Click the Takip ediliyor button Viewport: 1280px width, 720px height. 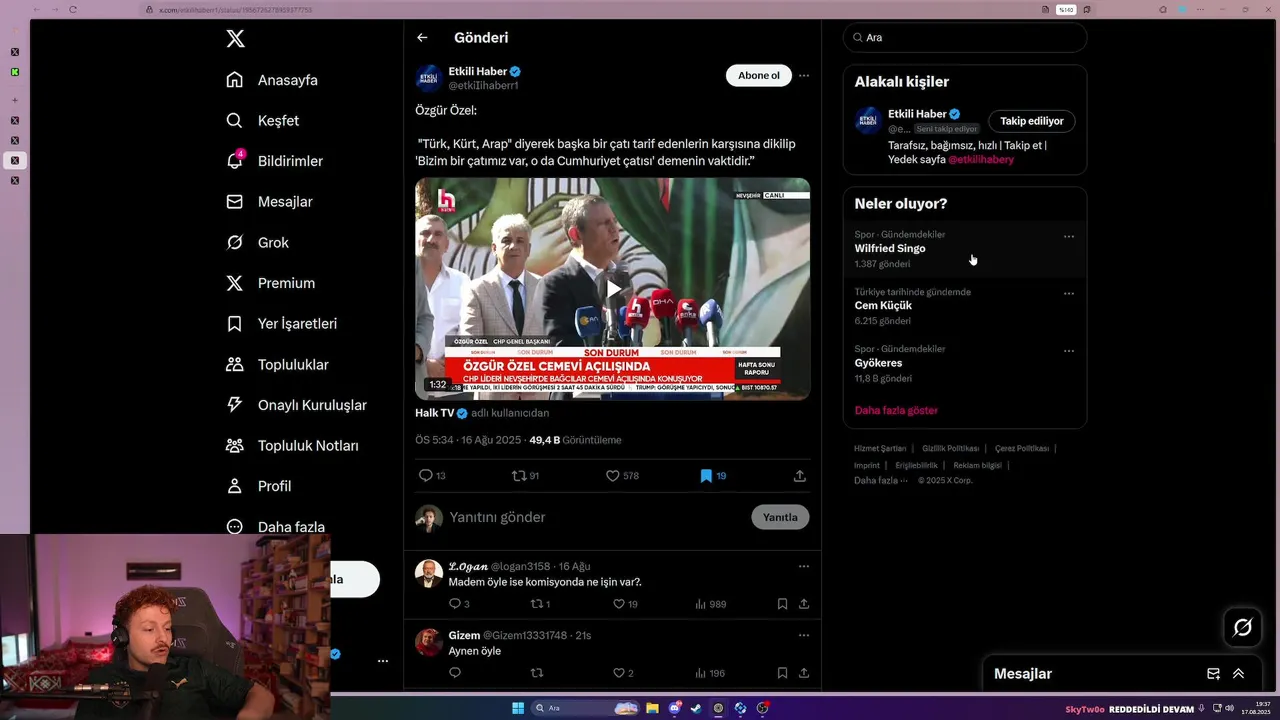point(1031,121)
